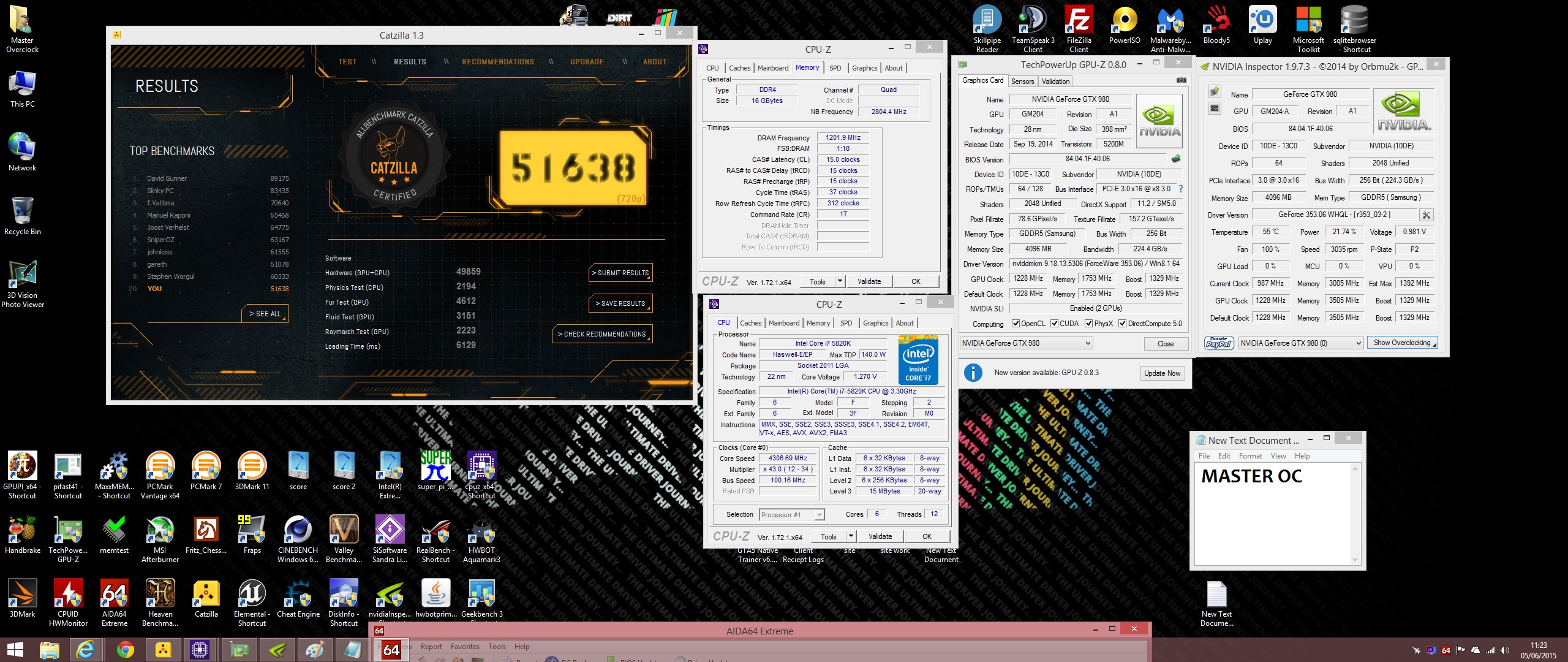The width and height of the screenshot is (1568, 662).
Task: Open Graphics tab in upper CPU-Z window
Action: (864, 68)
